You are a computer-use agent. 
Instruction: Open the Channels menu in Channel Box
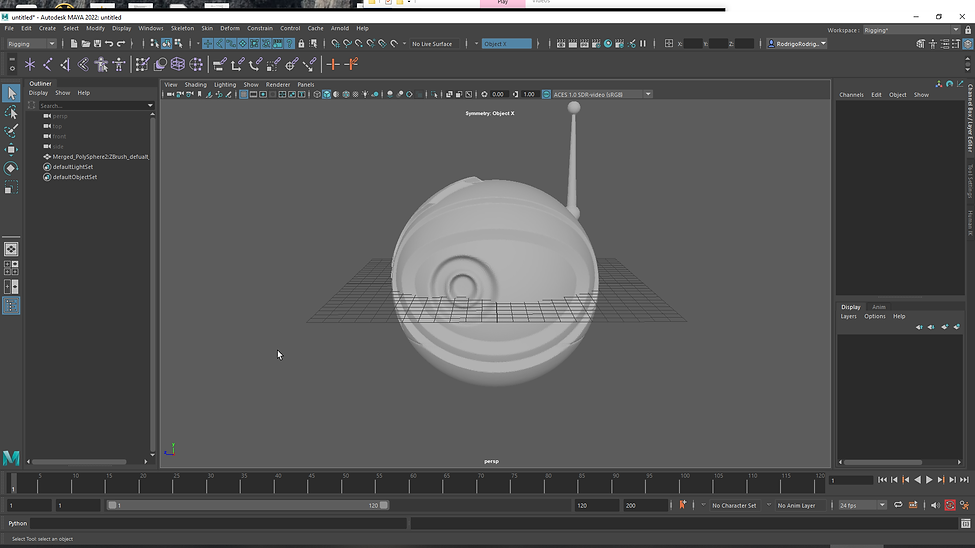click(851, 95)
